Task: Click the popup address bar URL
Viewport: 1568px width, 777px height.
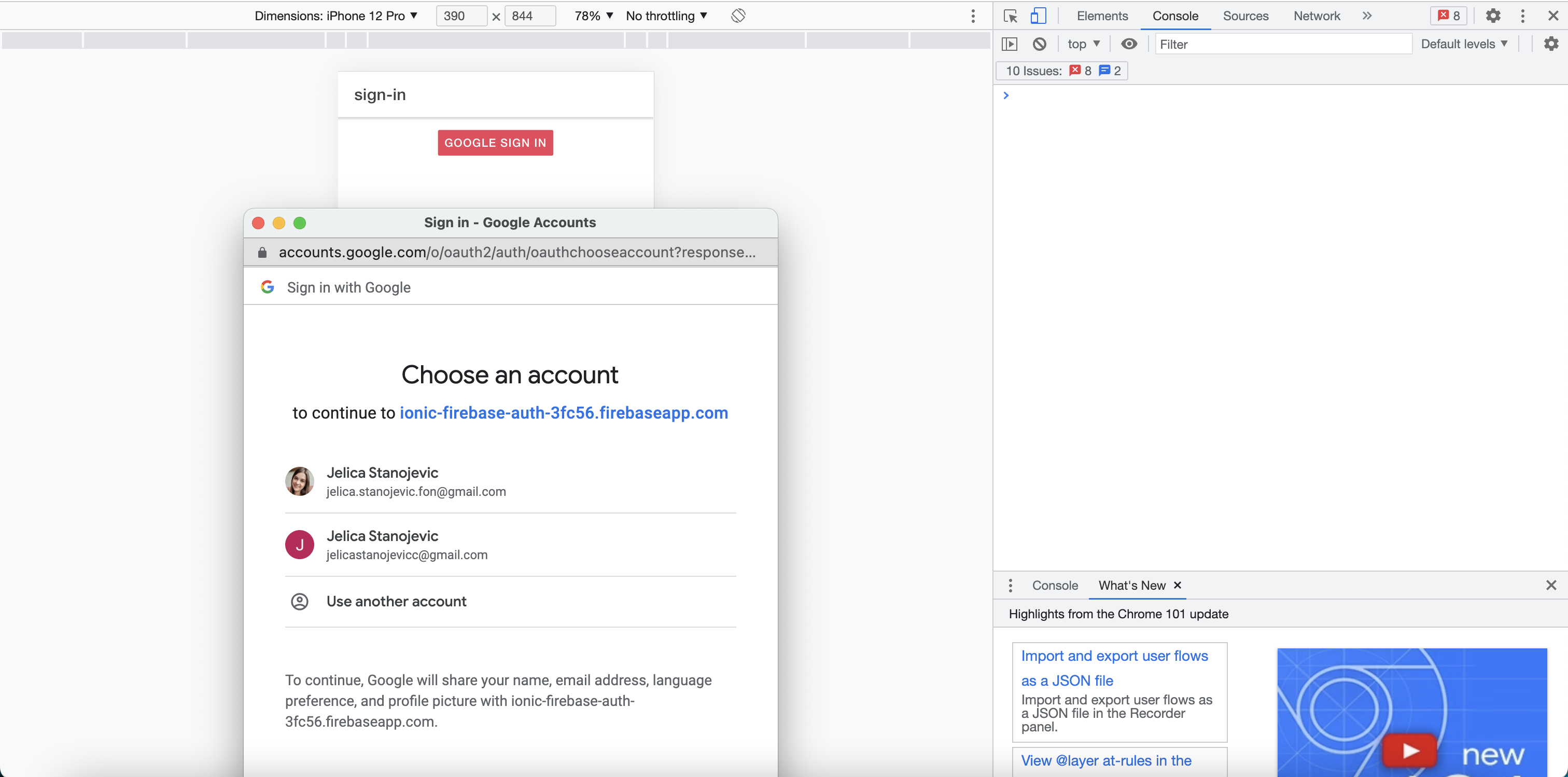Action: [517, 252]
